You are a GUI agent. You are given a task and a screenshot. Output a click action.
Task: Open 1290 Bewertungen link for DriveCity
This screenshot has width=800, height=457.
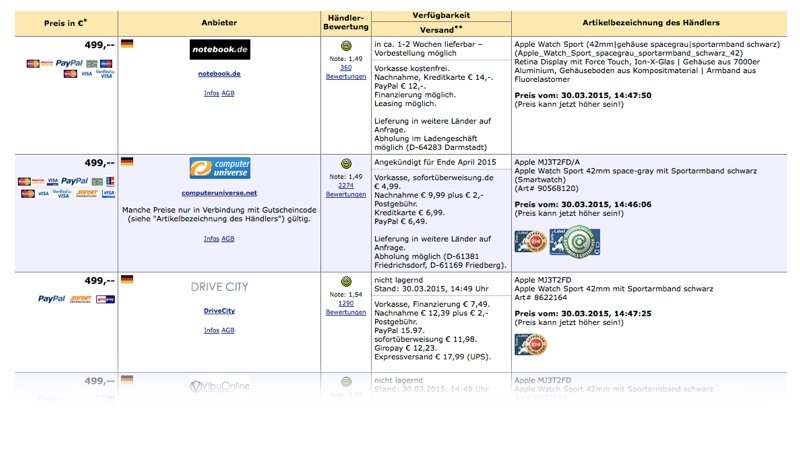pyautogui.click(x=346, y=308)
